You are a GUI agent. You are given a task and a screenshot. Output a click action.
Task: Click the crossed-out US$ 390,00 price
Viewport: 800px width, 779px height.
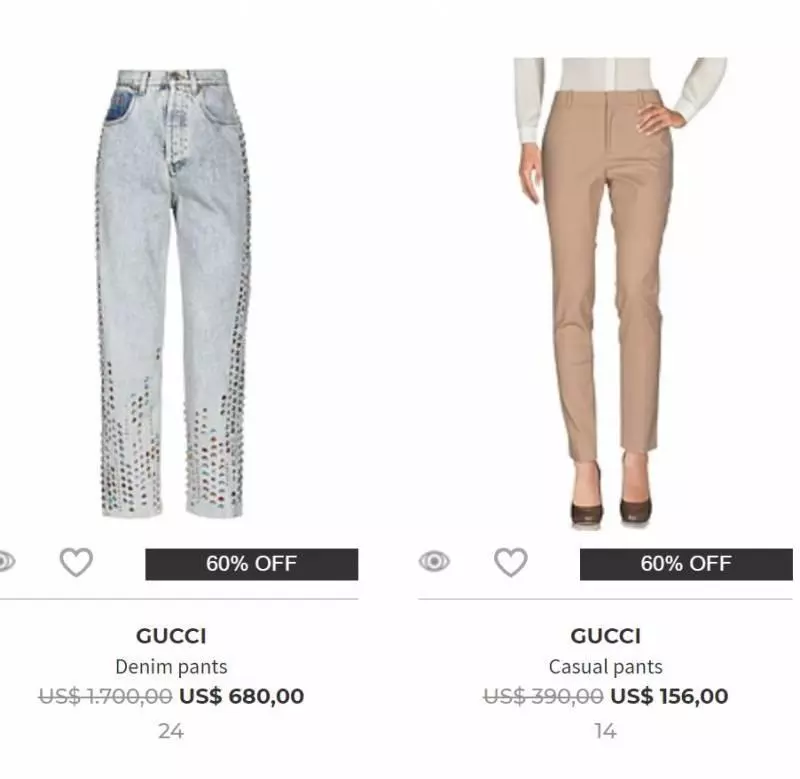(543, 696)
